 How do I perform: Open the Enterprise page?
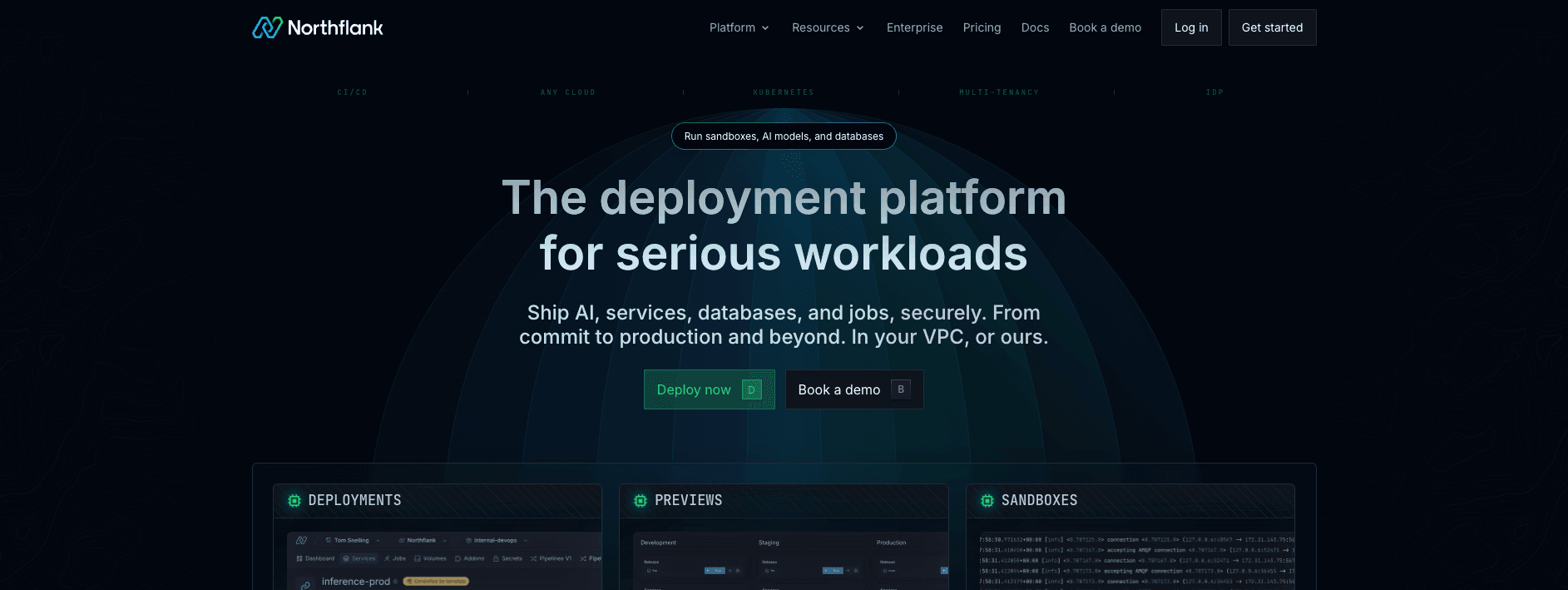914,27
